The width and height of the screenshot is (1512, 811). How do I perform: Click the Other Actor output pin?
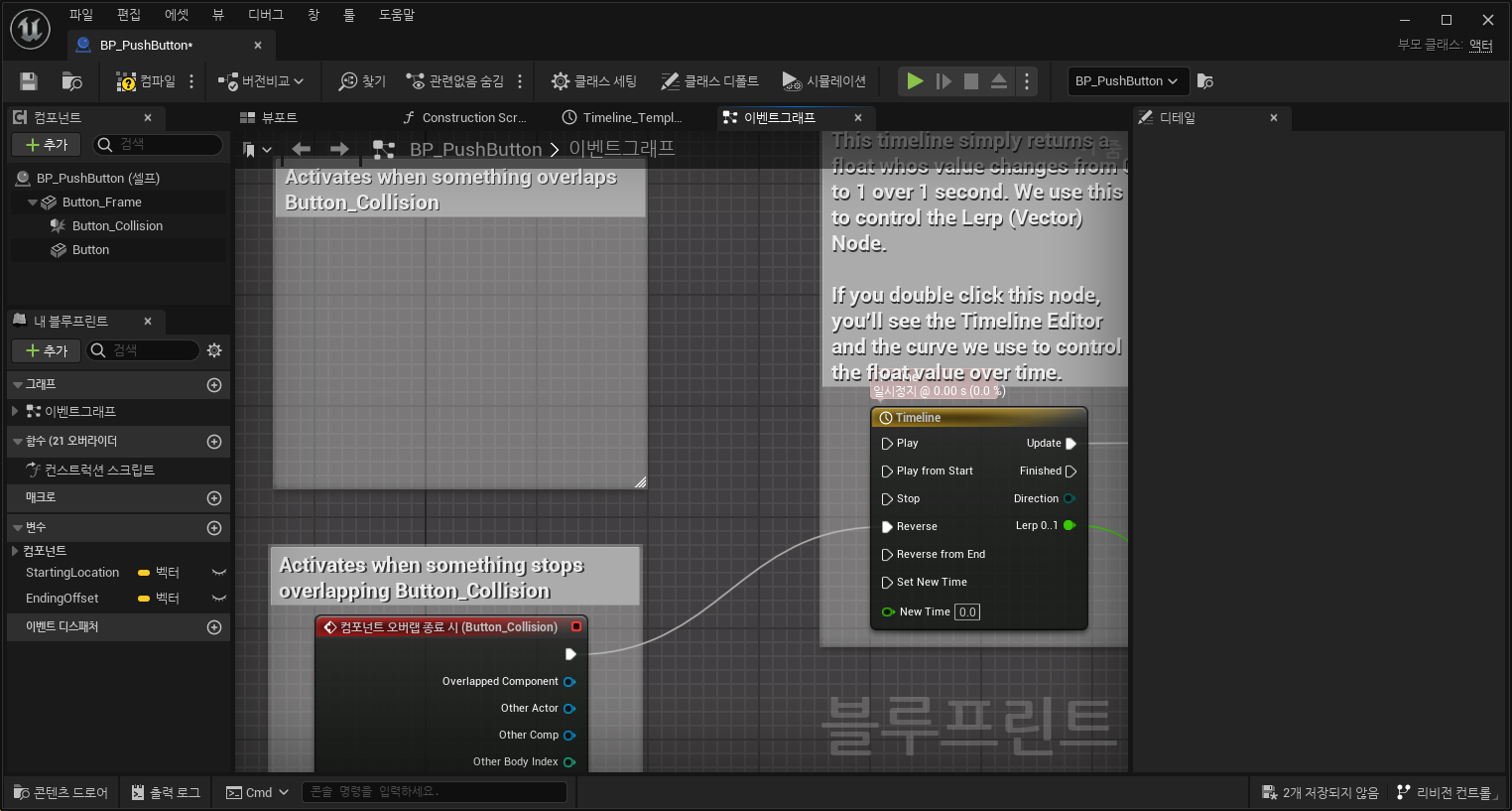tap(569, 709)
